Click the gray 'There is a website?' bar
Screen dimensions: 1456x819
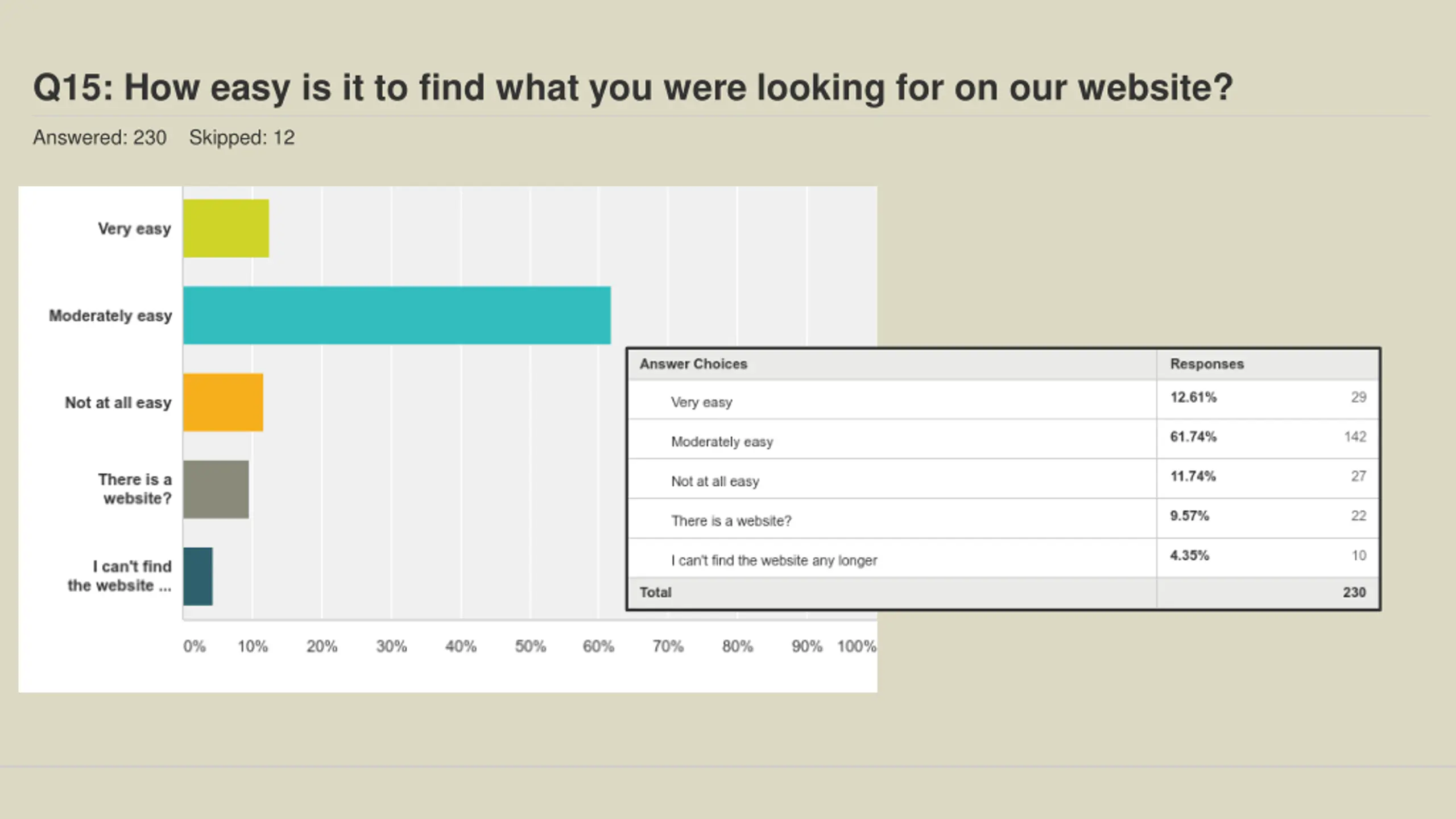[x=216, y=489]
